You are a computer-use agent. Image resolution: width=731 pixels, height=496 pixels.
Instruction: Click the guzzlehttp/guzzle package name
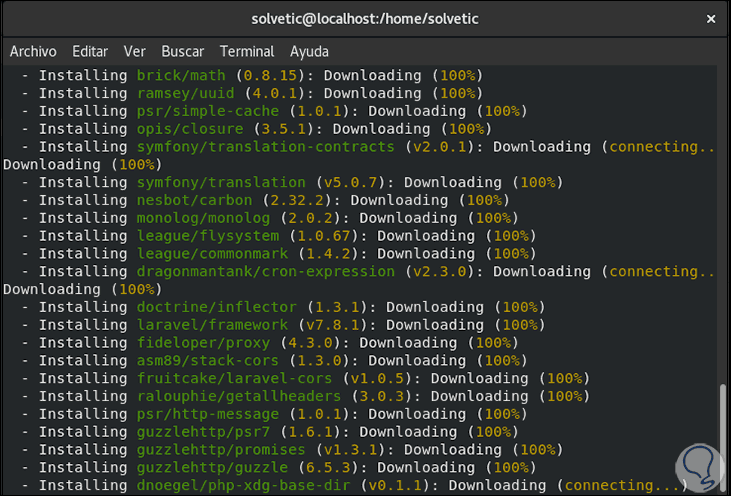coord(212,467)
